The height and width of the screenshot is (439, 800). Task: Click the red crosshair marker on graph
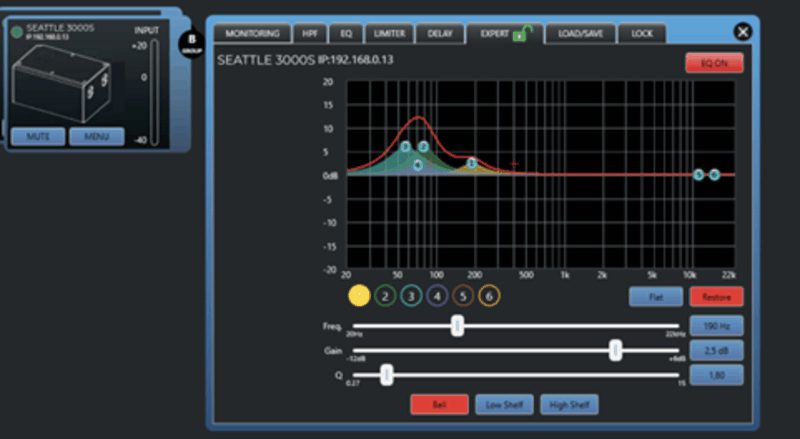(514, 164)
